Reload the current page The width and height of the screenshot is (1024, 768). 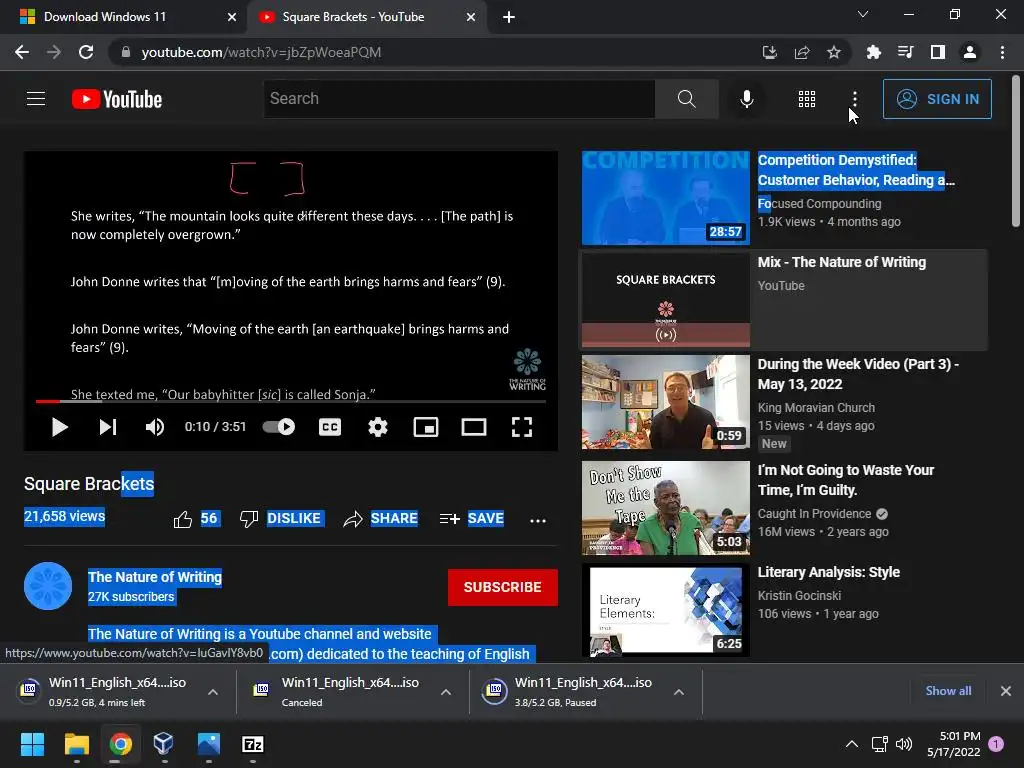pyautogui.click(x=86, y=52)
